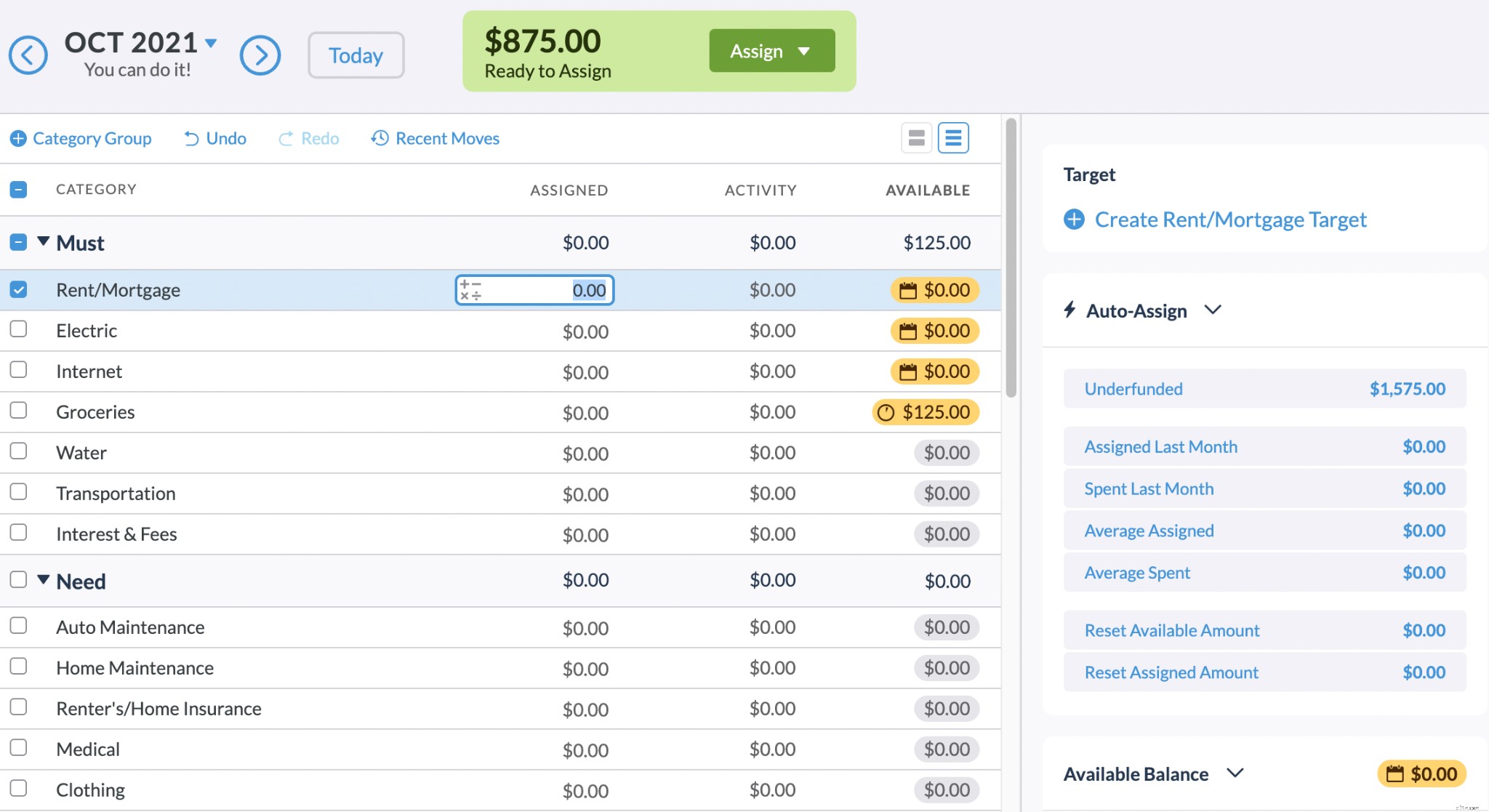Select the Water category checkbox
1489x812 pixels.
[18, 450]
